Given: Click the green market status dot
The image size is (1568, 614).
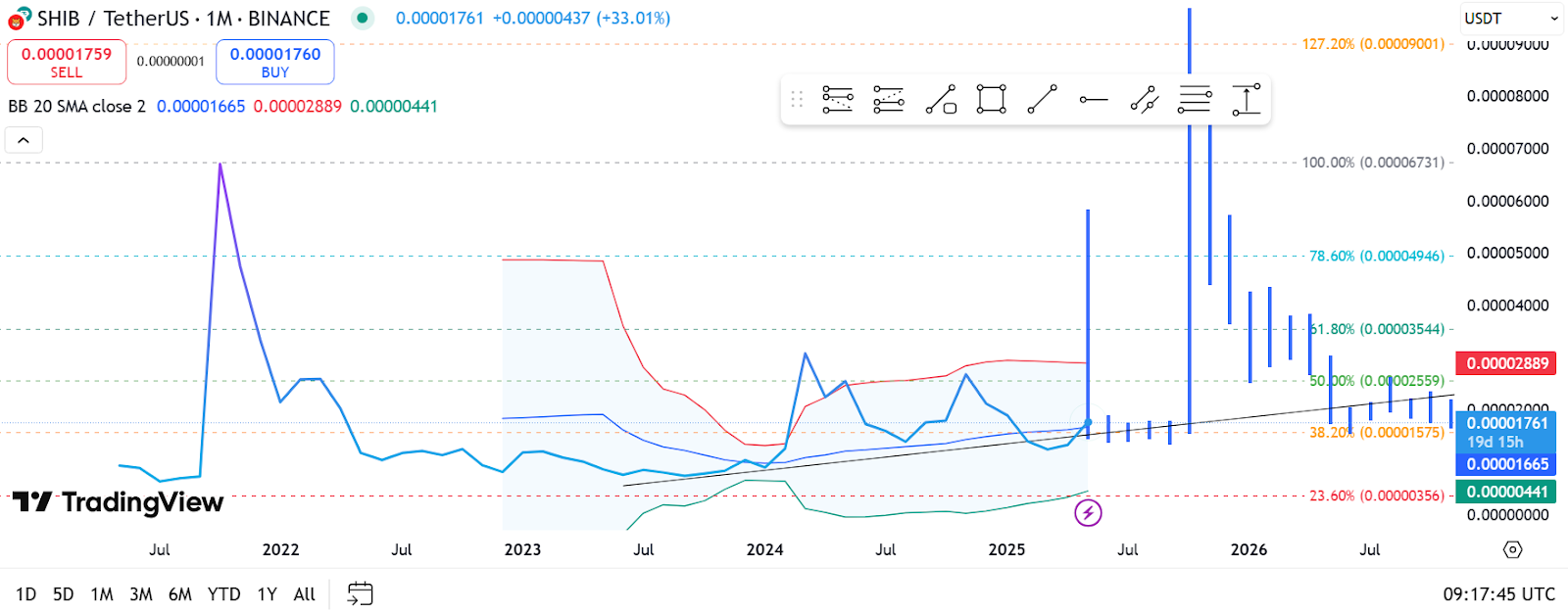Looking at the screenshot, I should pyautogui.click(x=363, y=19).
